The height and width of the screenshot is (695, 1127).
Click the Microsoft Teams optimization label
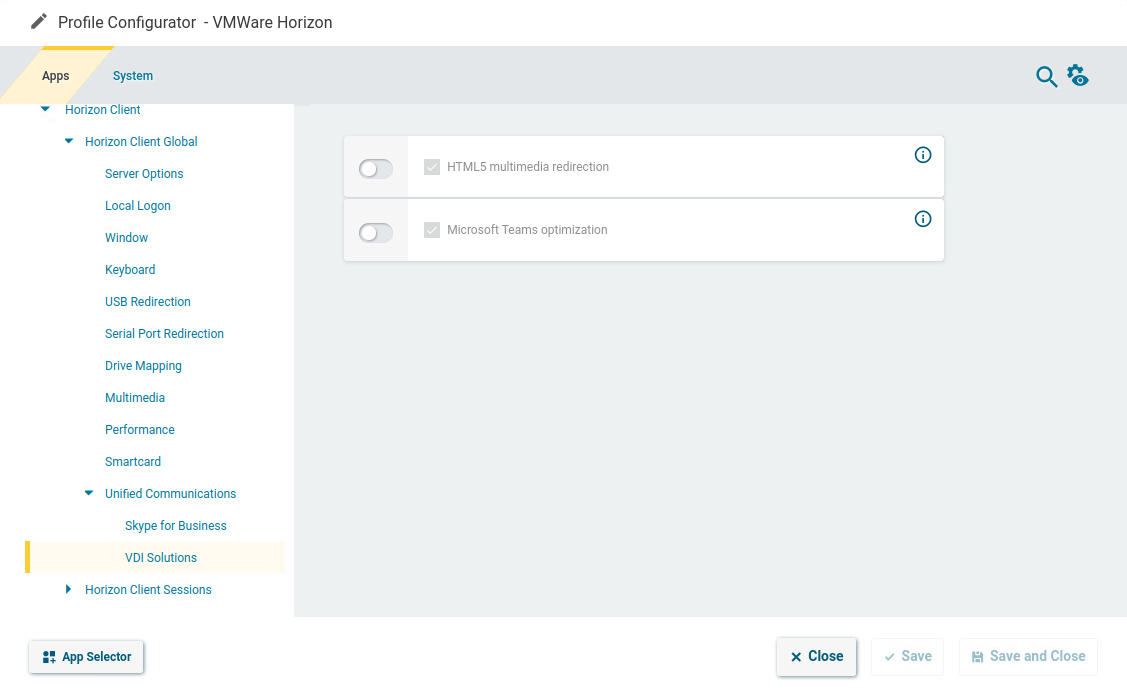[527, 230]
